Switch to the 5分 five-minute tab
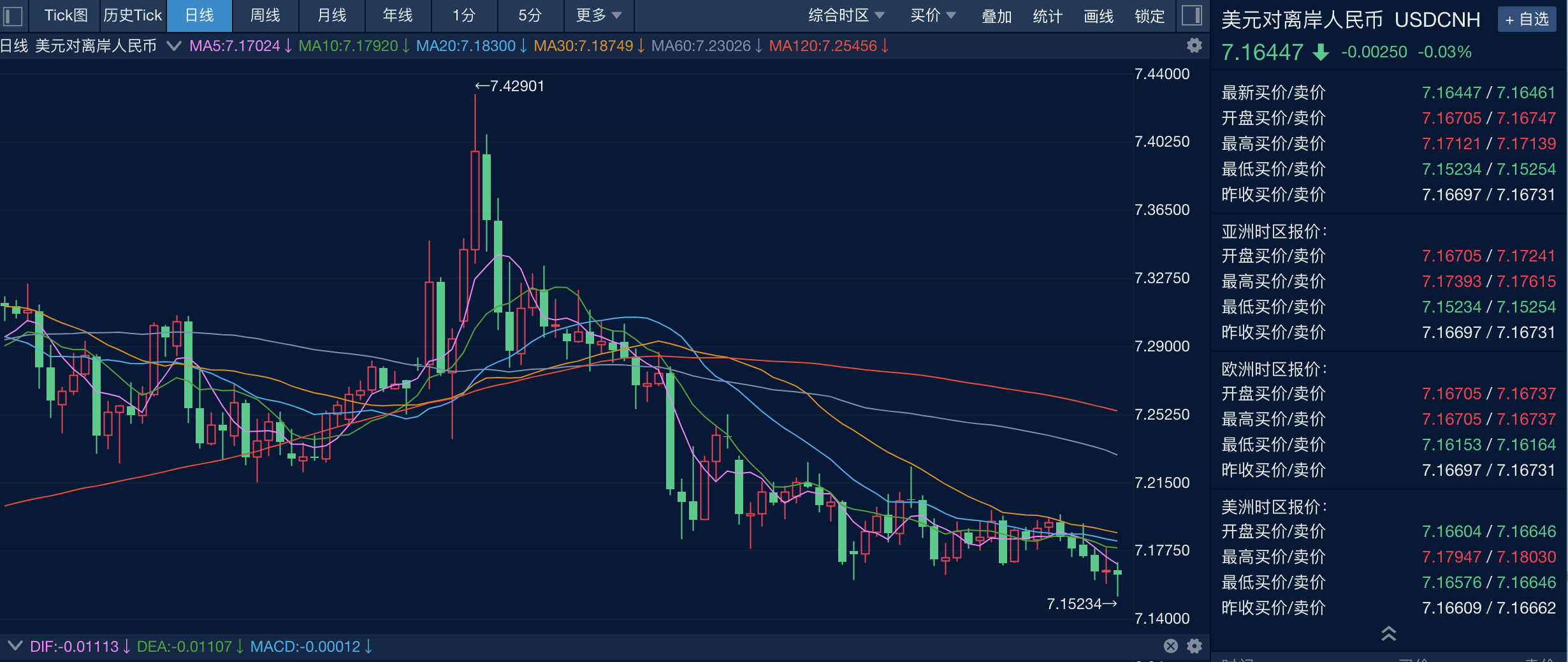The width and height of the screenshot is (1568, 662). tap(530, 16)
